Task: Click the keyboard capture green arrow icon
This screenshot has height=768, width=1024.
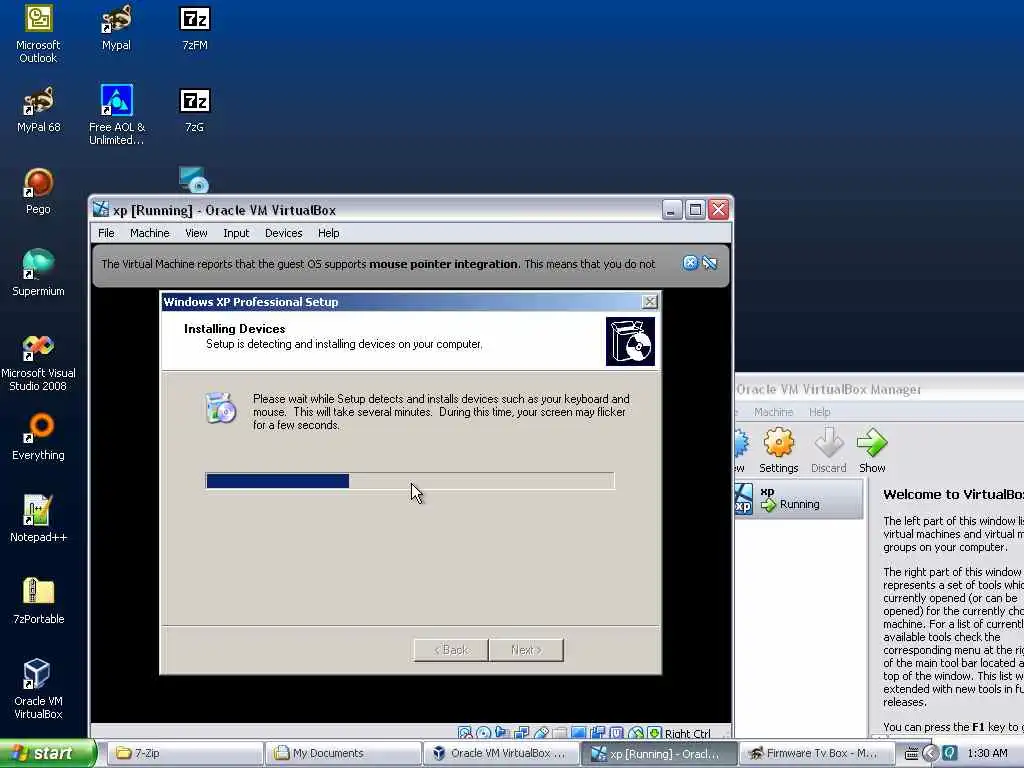Action: pyautogui.click(x=654, y=733)
